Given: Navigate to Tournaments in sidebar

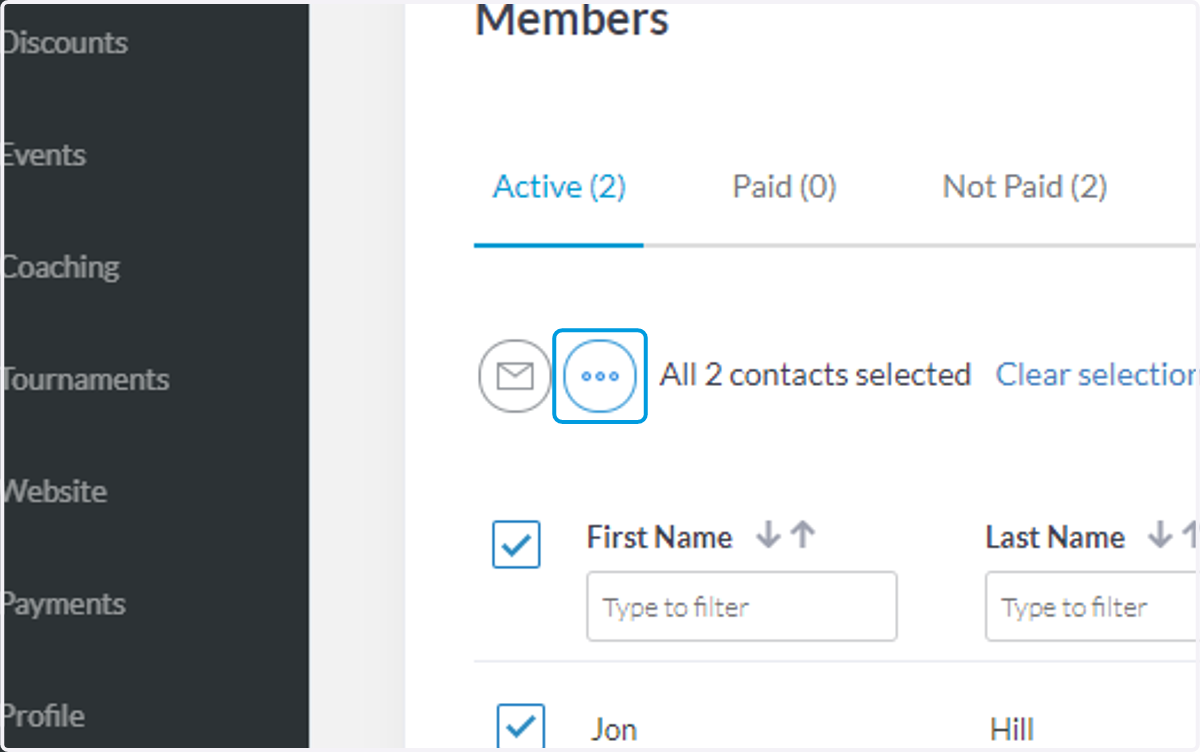Looking at the screenshot, I should click(84, 379).
